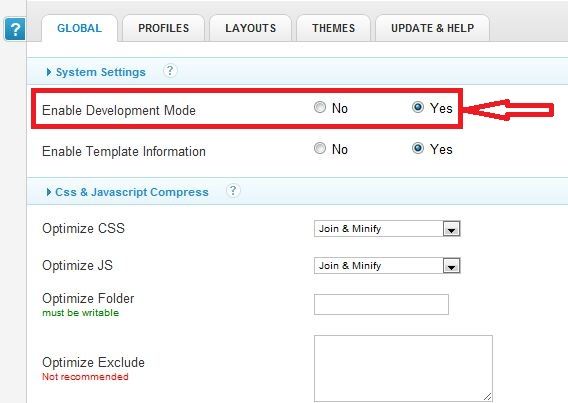Screen dimensions: 568x403
Task: Switch to the PROFILES tab
Action: pyautogui.click(x=164, y=28)
